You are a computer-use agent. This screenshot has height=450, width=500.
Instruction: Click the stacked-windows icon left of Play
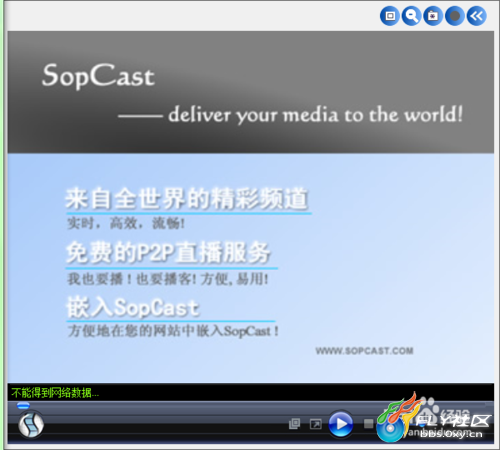[294, 424]
